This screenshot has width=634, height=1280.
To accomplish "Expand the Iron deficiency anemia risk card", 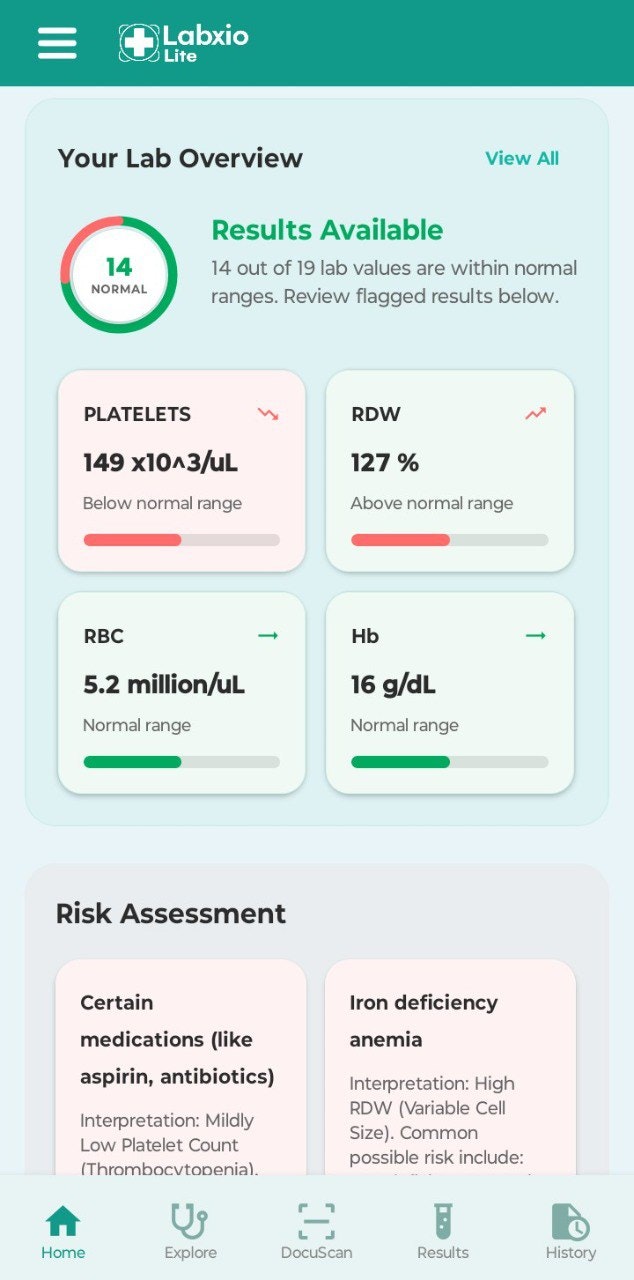I will tap(450, 1060).
